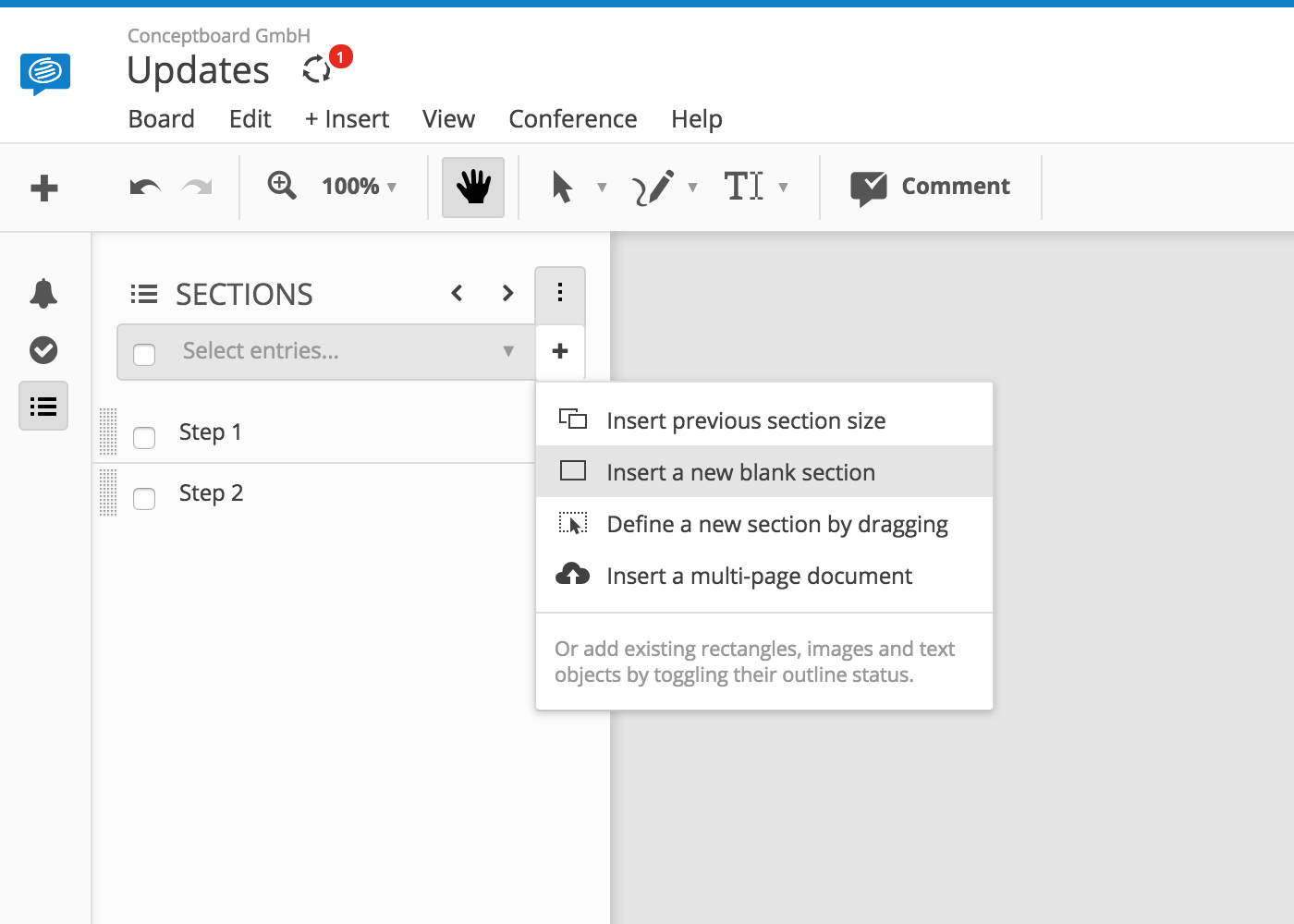Click the Updates board title
This screenshot has width=1294, height=924.
[198, 70]
